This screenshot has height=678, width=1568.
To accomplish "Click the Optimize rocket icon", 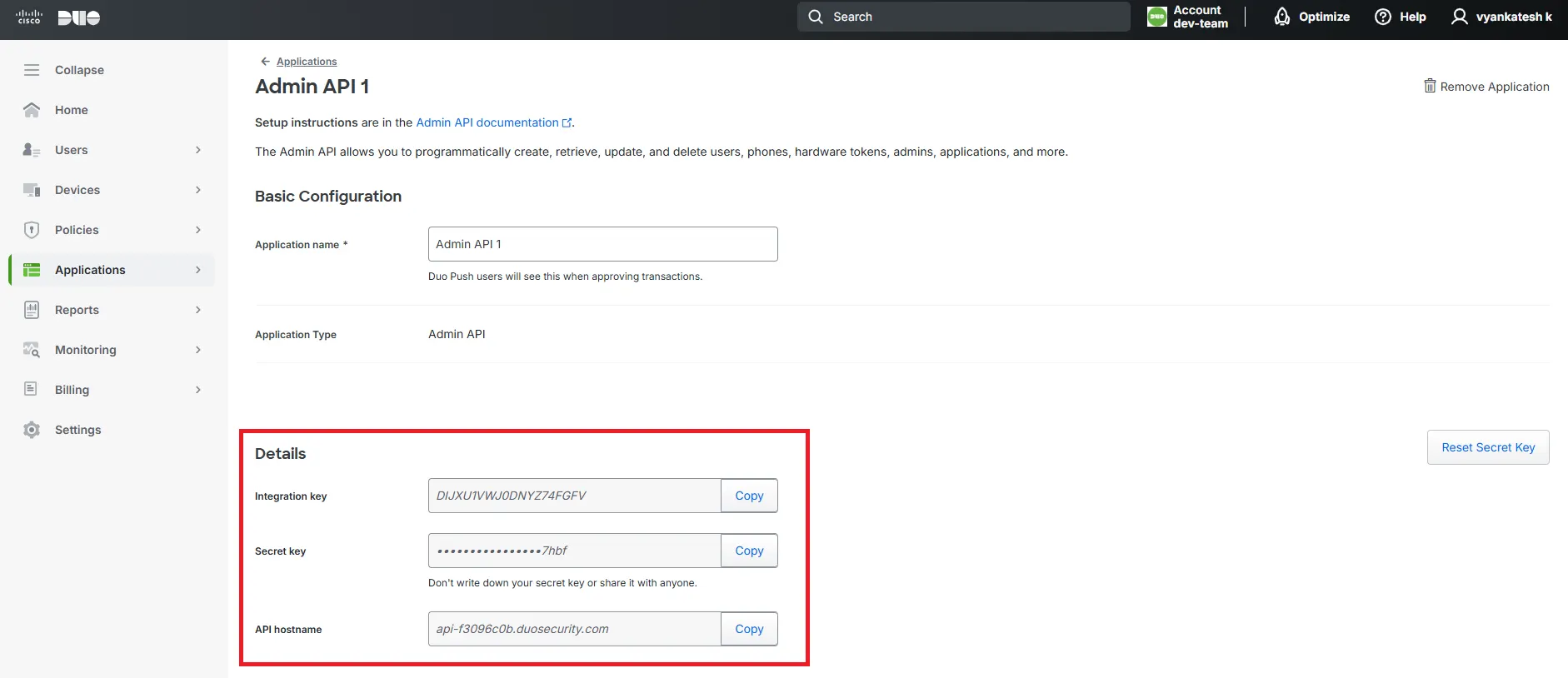I will (x=1282, y=17).
